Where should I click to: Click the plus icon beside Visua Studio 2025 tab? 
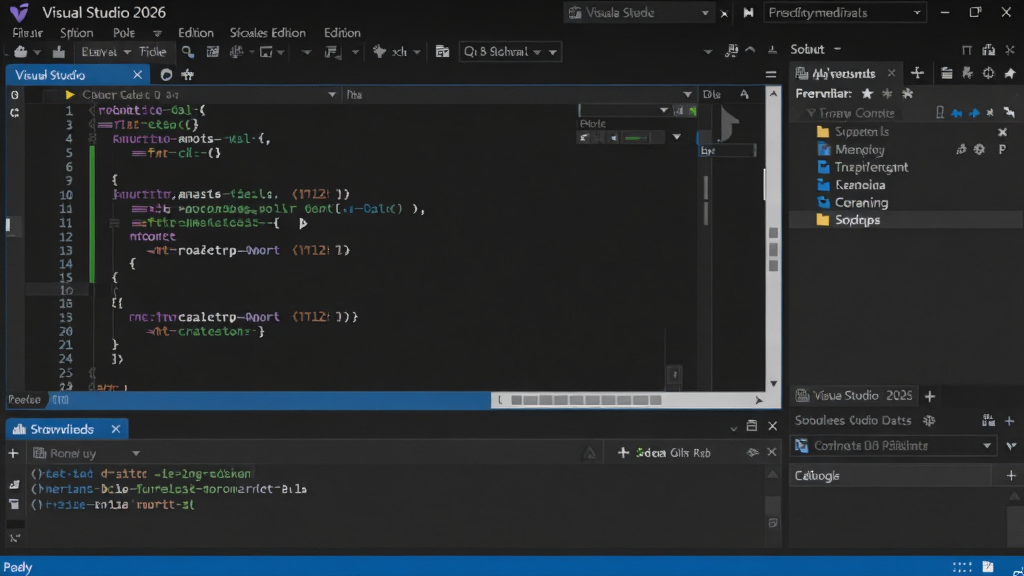click(930, 396)
